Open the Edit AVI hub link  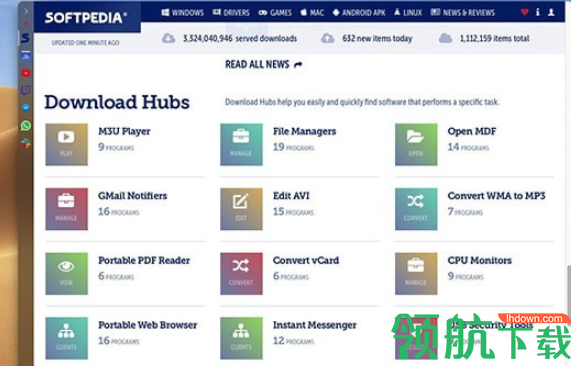[291, 196]
